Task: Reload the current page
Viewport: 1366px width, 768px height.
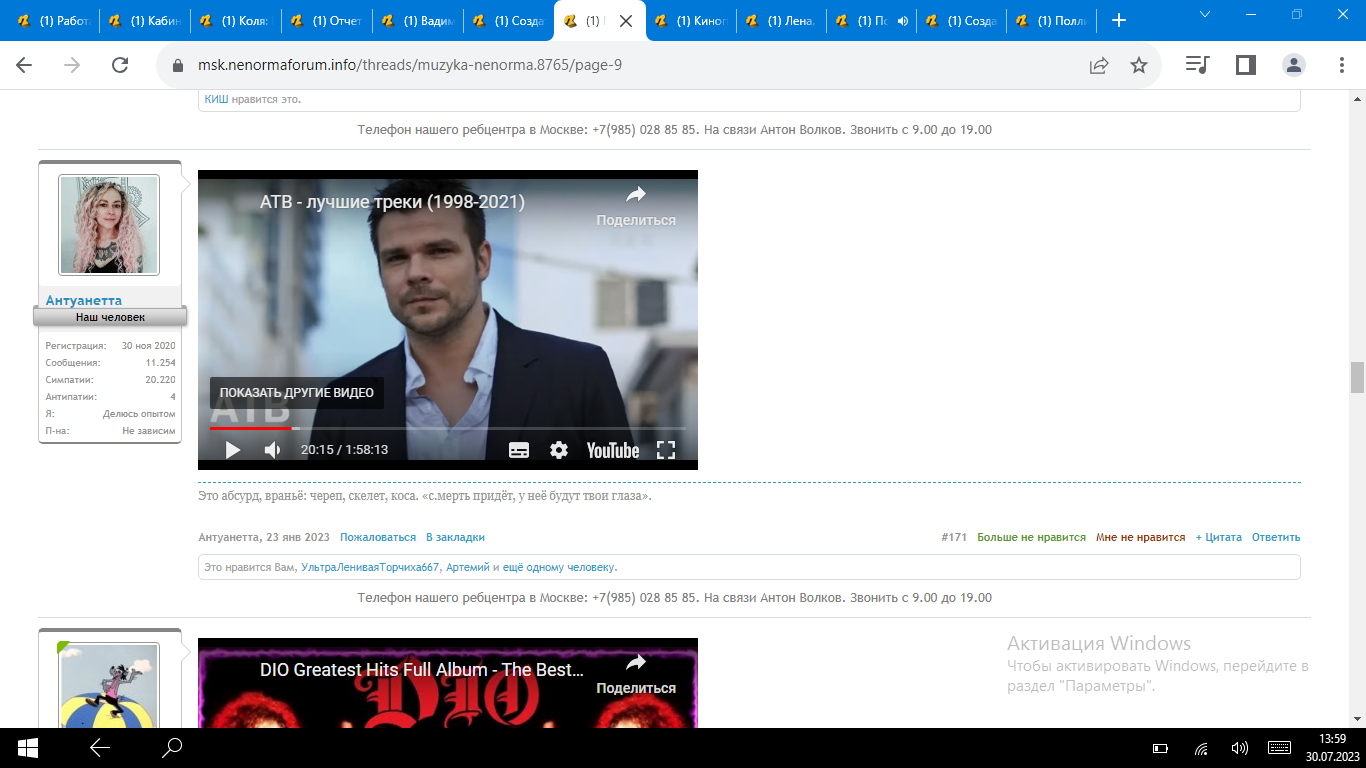Action: [120, 65]
